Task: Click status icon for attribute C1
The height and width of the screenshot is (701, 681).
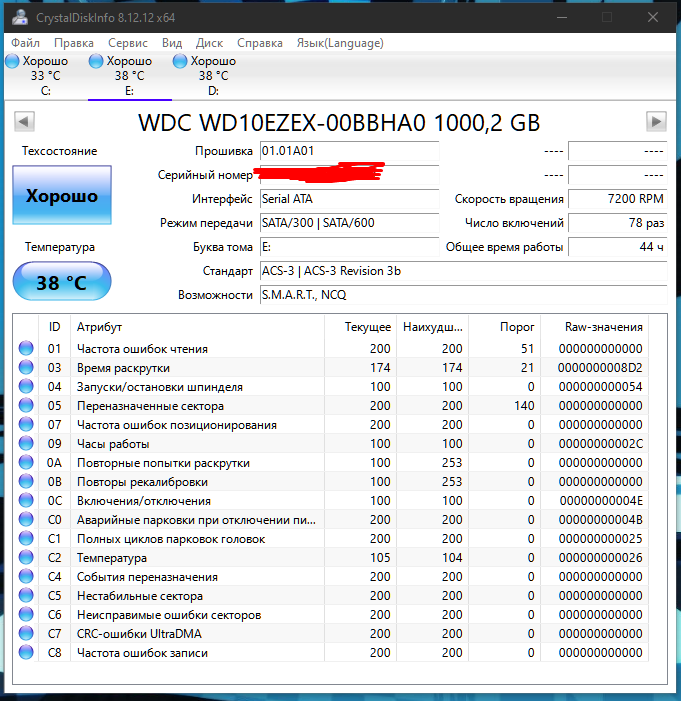Action: [x=26, y=538]
